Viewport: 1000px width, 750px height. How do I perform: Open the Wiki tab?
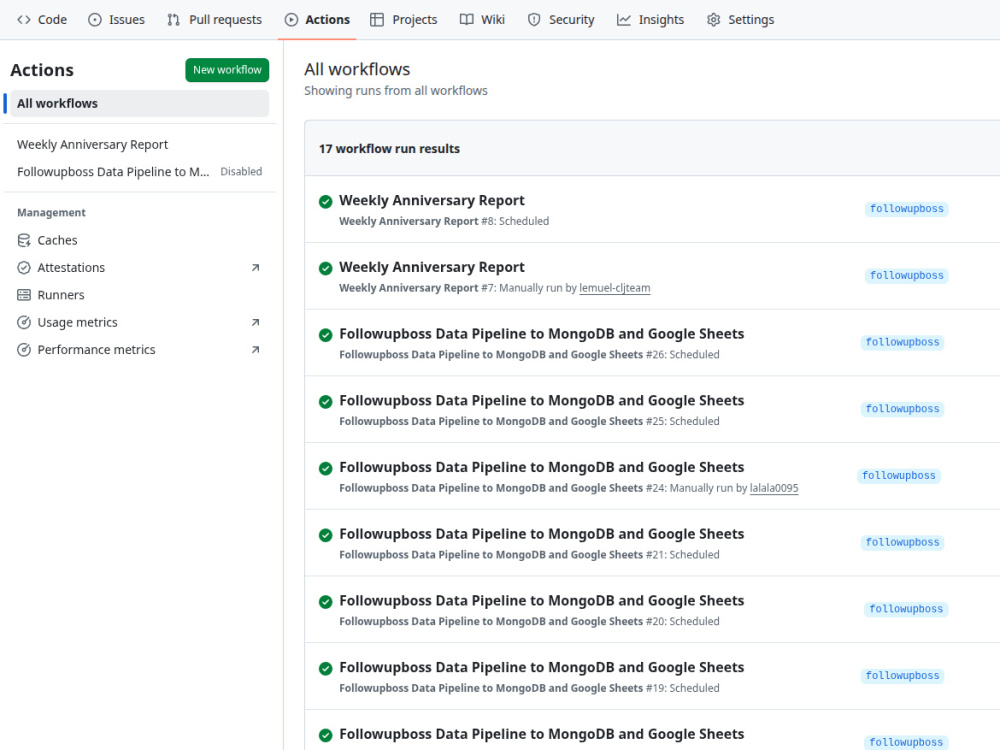pyautogui.click(x=482, y=20)
